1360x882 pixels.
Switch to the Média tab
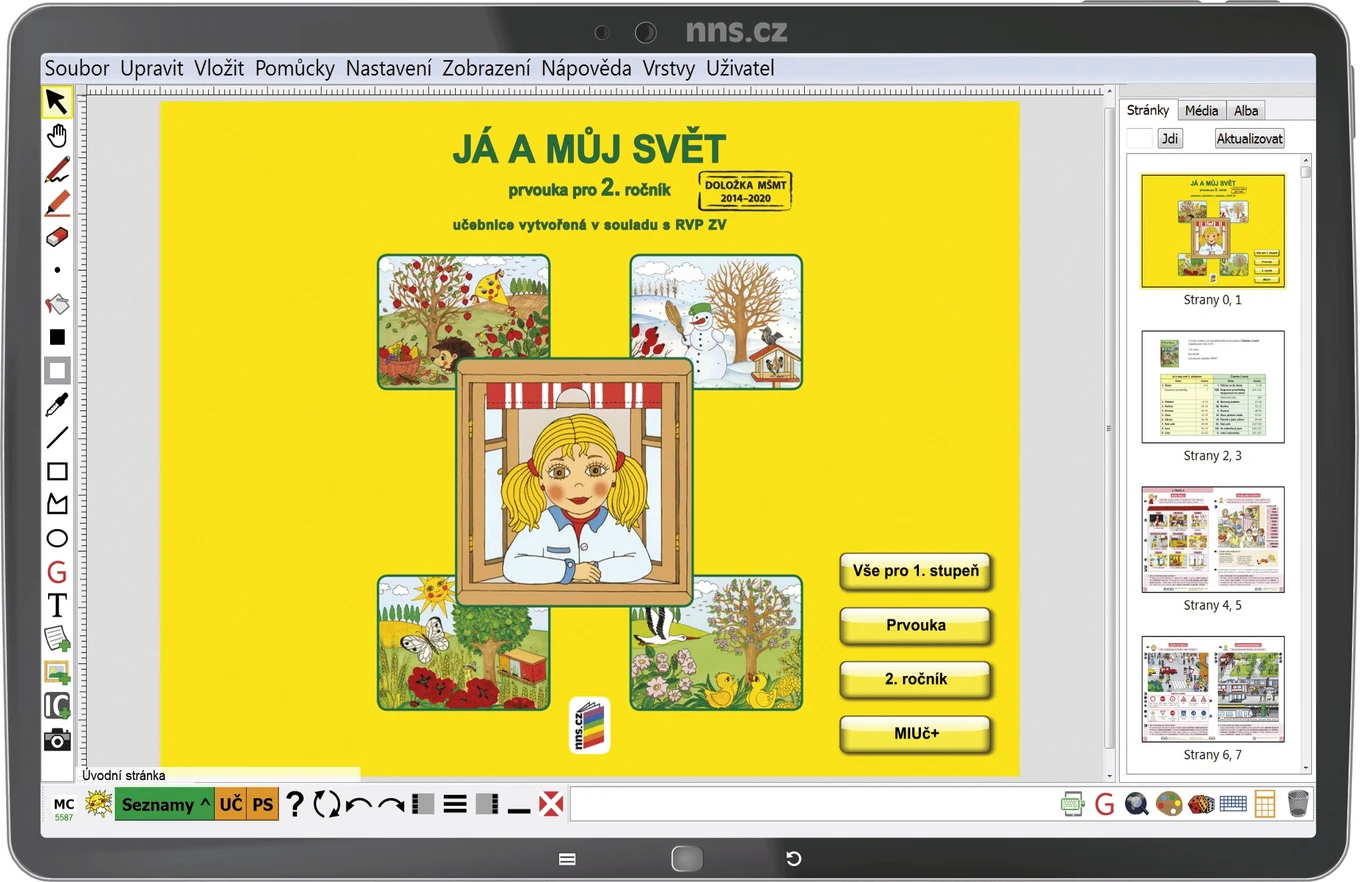coord(1202,110)
